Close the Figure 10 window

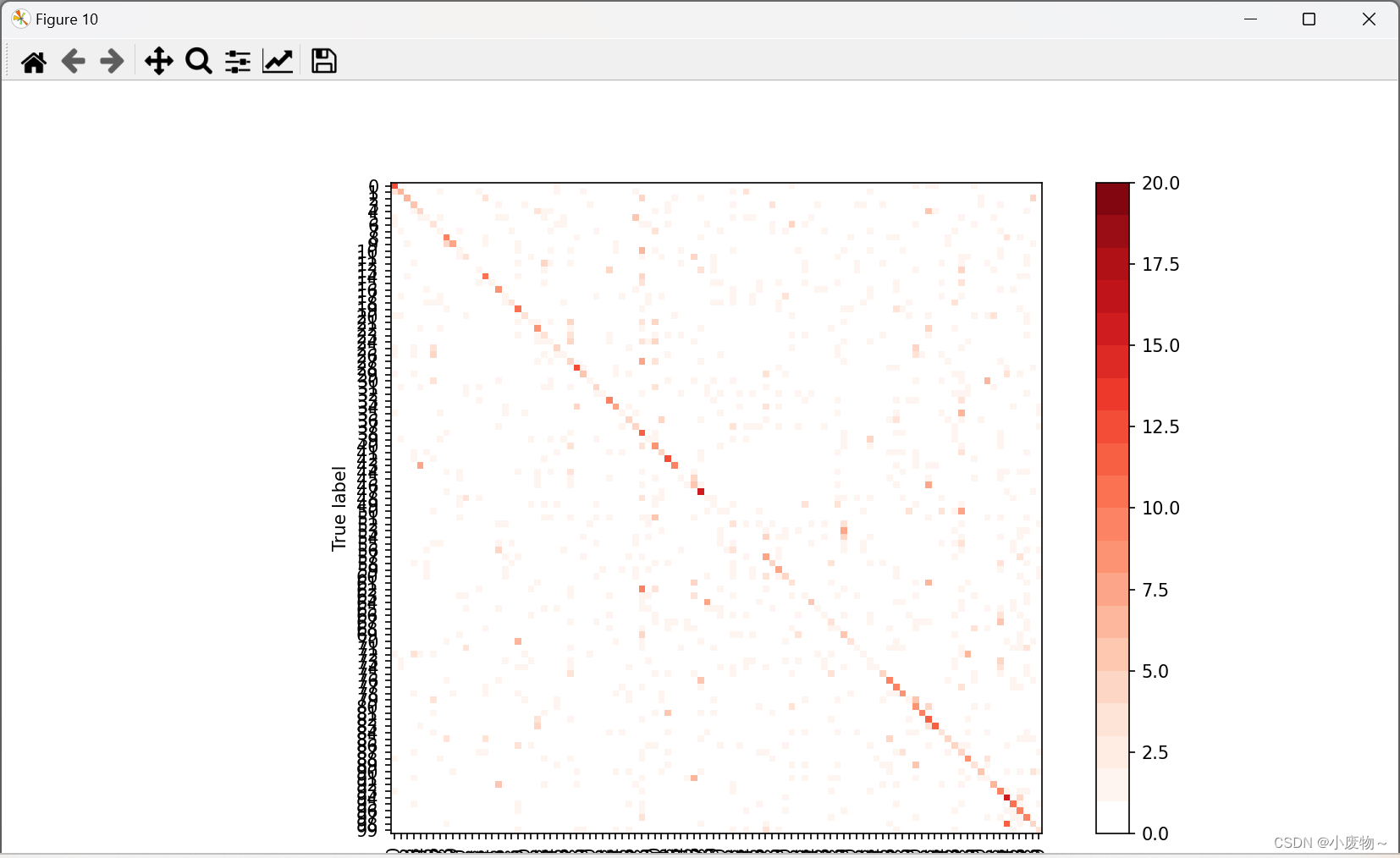[x=1369, y=19]
